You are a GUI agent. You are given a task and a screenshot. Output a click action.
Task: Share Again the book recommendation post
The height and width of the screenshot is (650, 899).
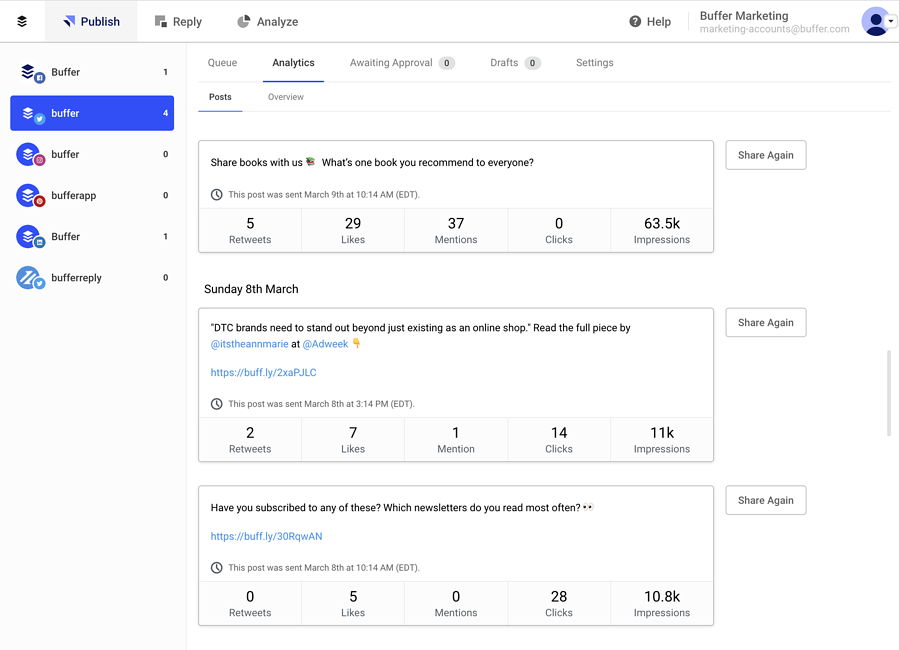click(x=765, y=155)
